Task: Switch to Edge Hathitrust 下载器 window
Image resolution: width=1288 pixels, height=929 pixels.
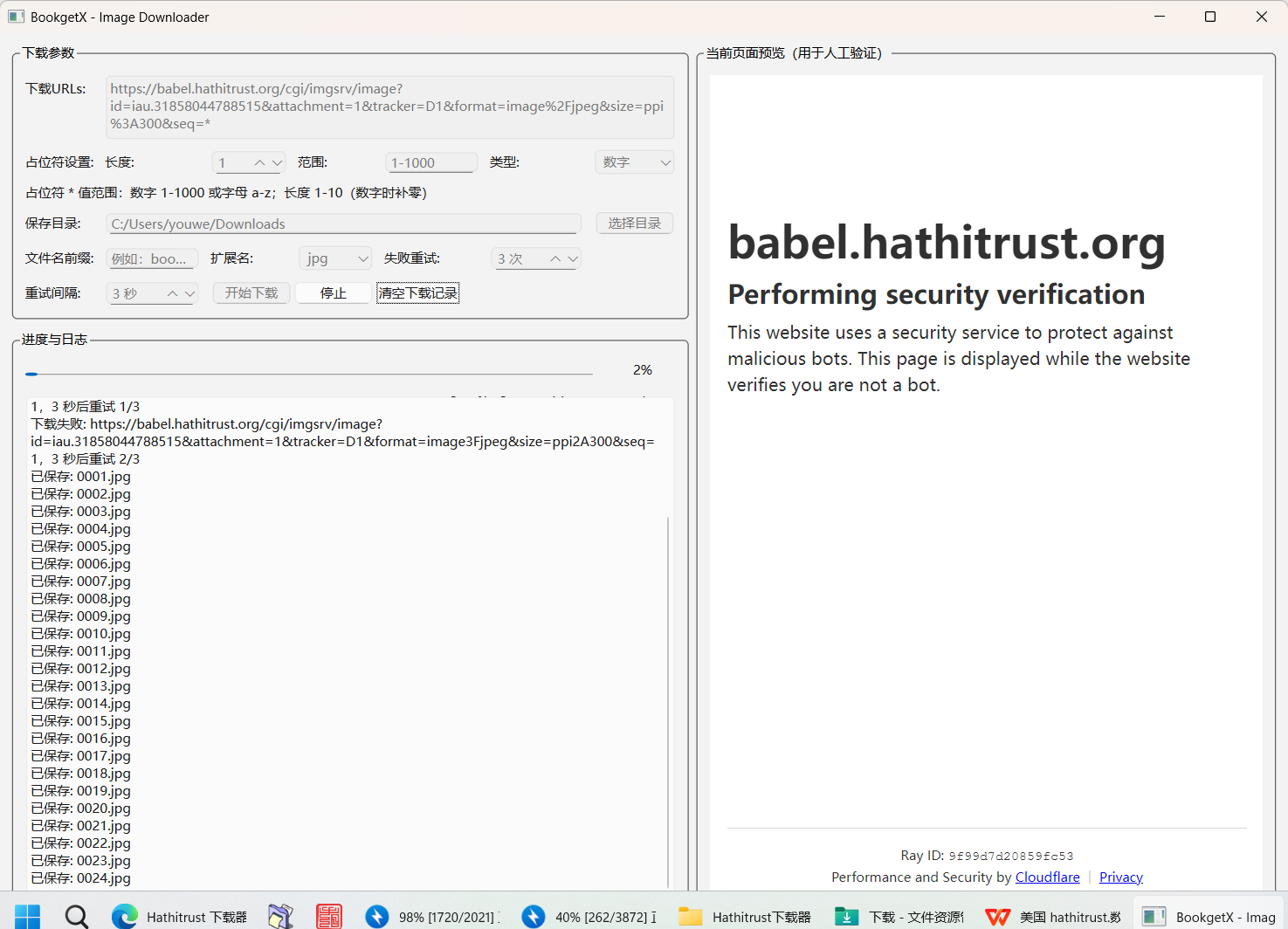Action: pos(180,916)
